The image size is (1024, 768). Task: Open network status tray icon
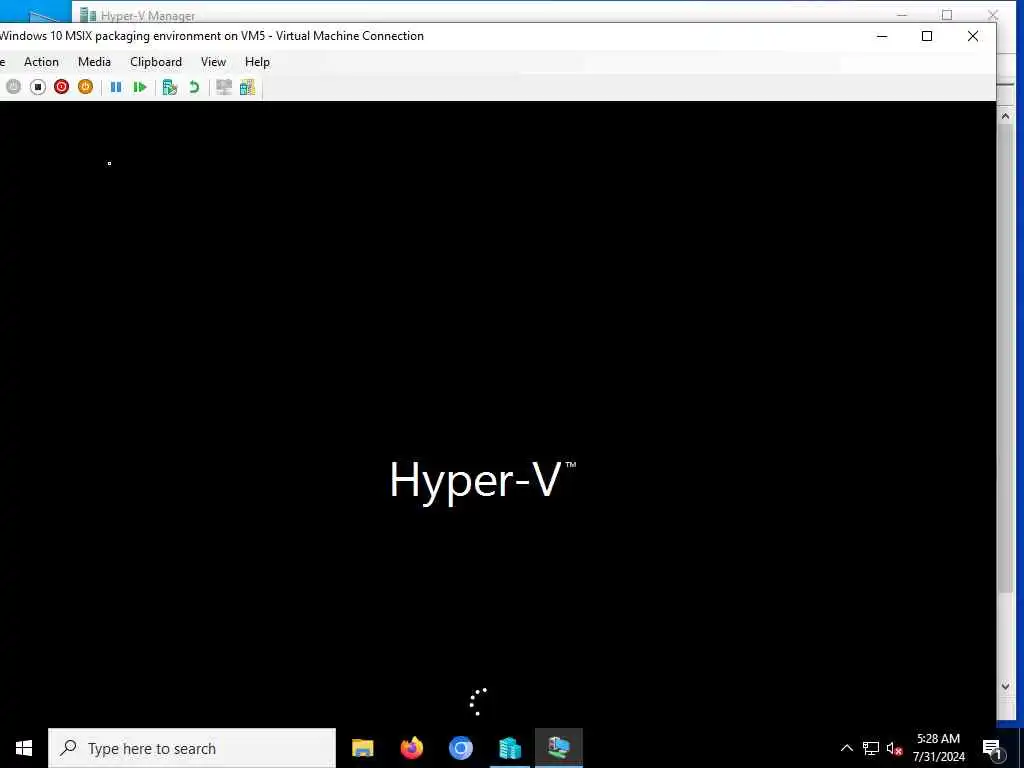point(871,748)
